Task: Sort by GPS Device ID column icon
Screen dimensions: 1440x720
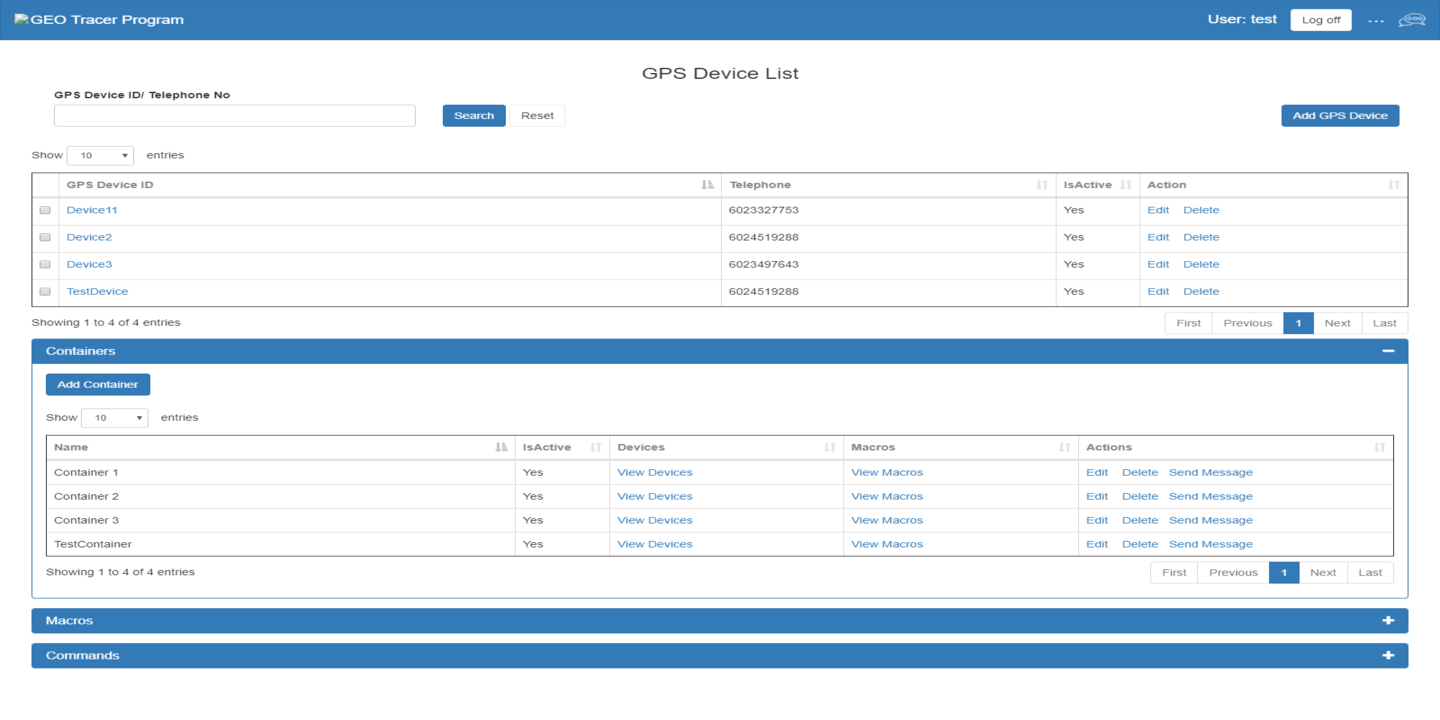Action: pos(708,185)
